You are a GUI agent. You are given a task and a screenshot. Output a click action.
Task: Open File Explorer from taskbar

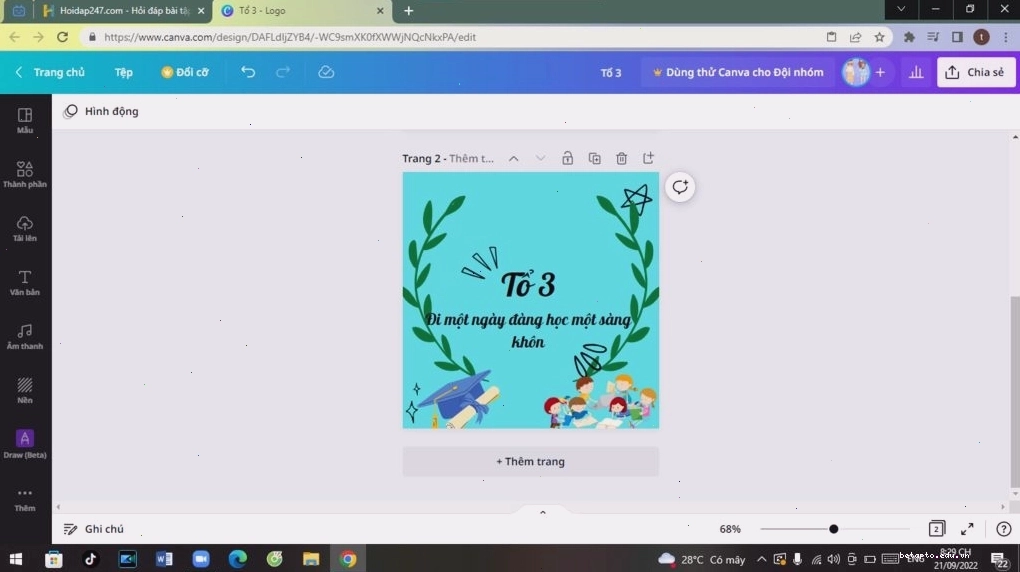311,559
